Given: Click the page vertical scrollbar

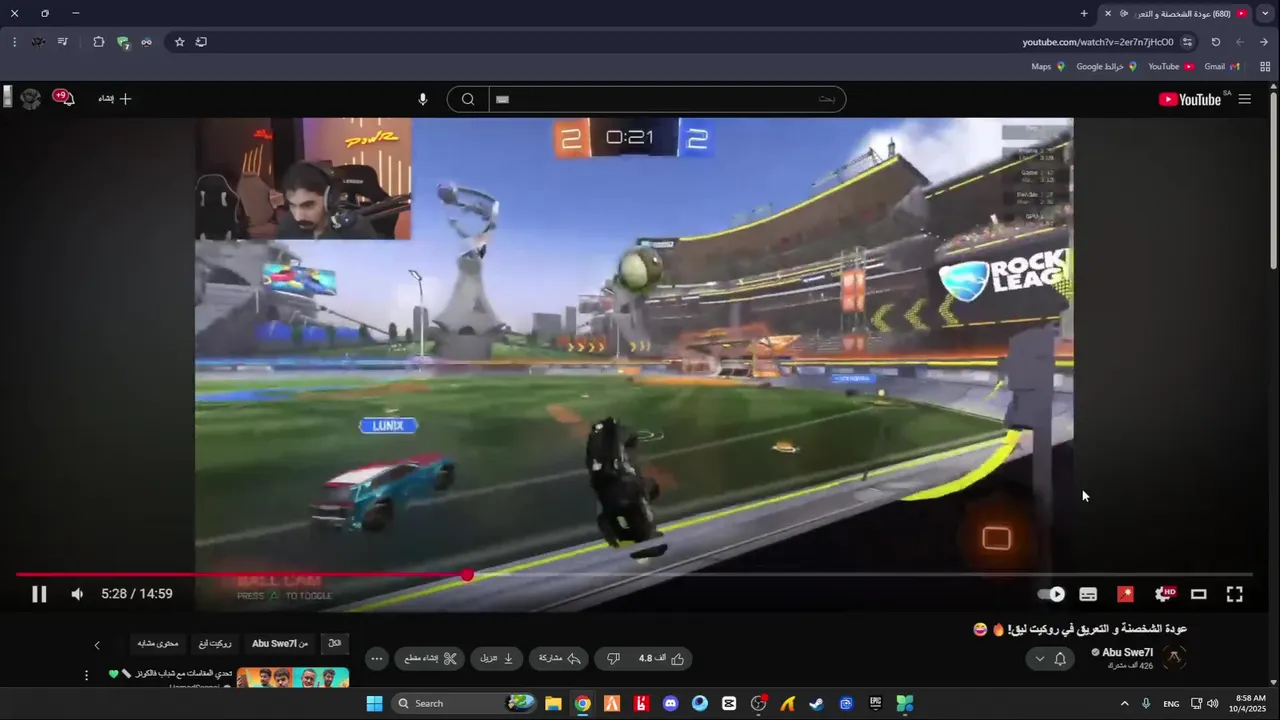Looking at the screenshot, I should [x=1273, y=180].
